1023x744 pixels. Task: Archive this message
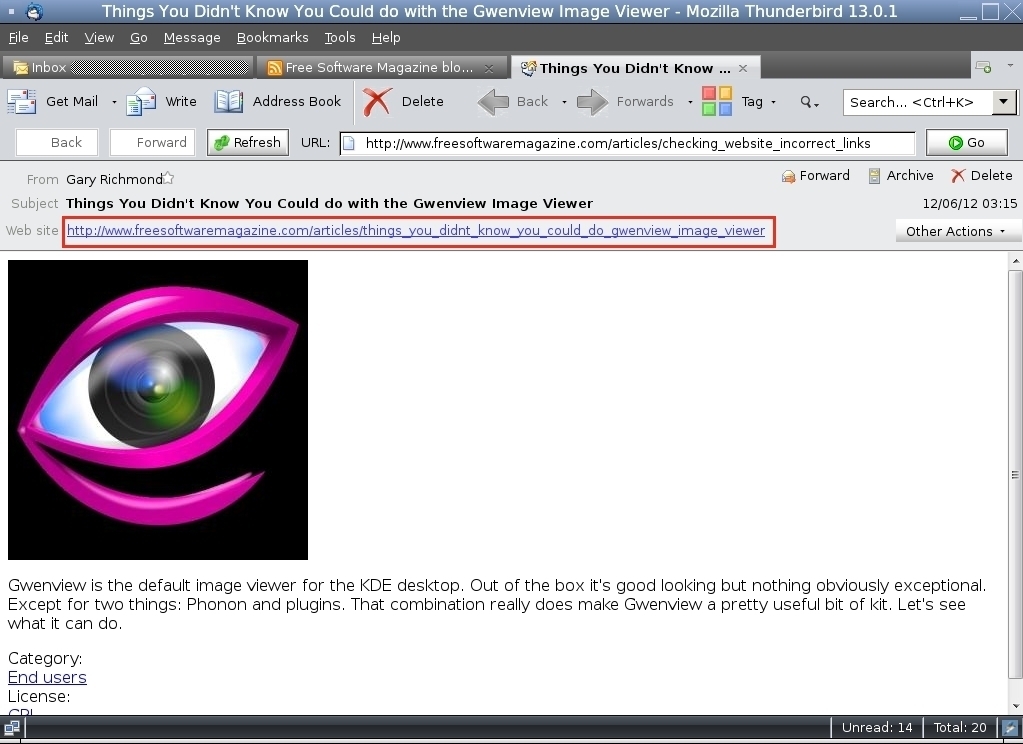point(900,176)
